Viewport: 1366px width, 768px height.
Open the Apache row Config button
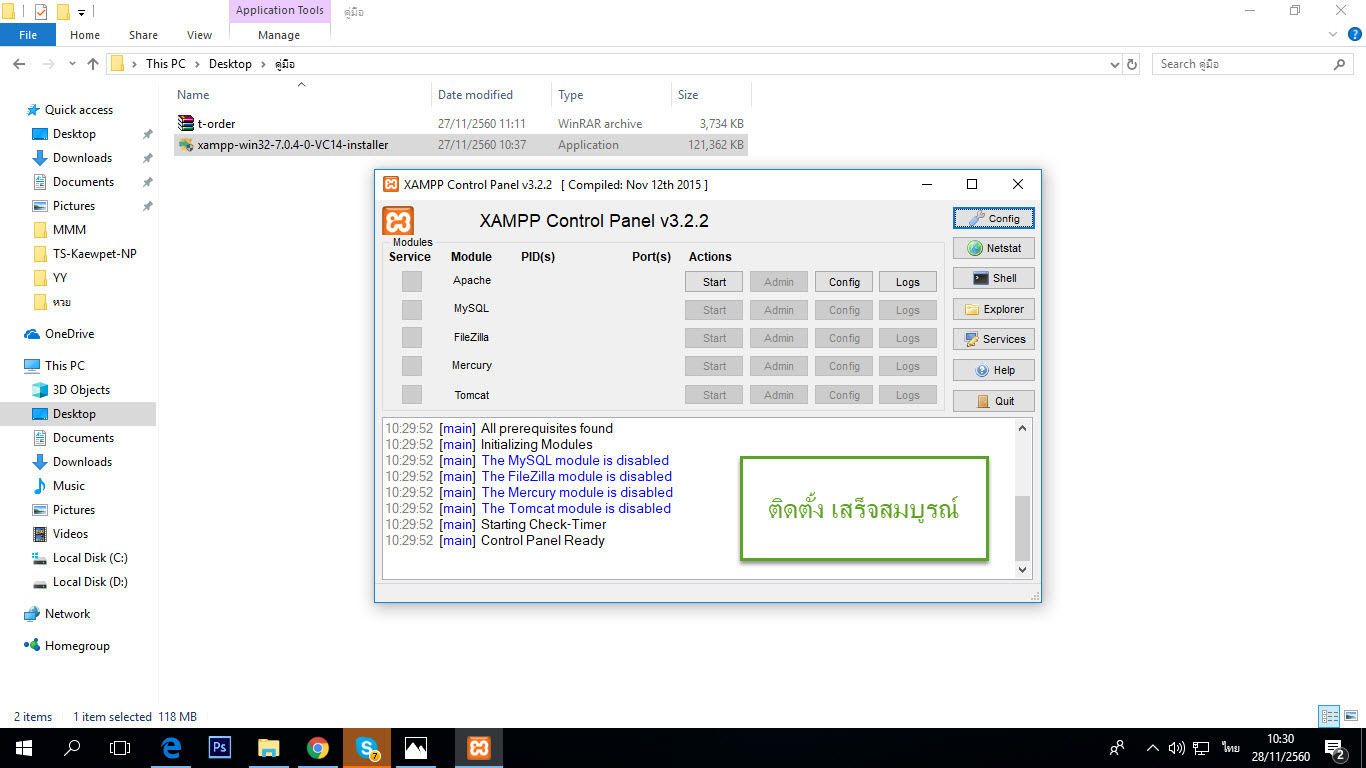(x=844, y=282)
